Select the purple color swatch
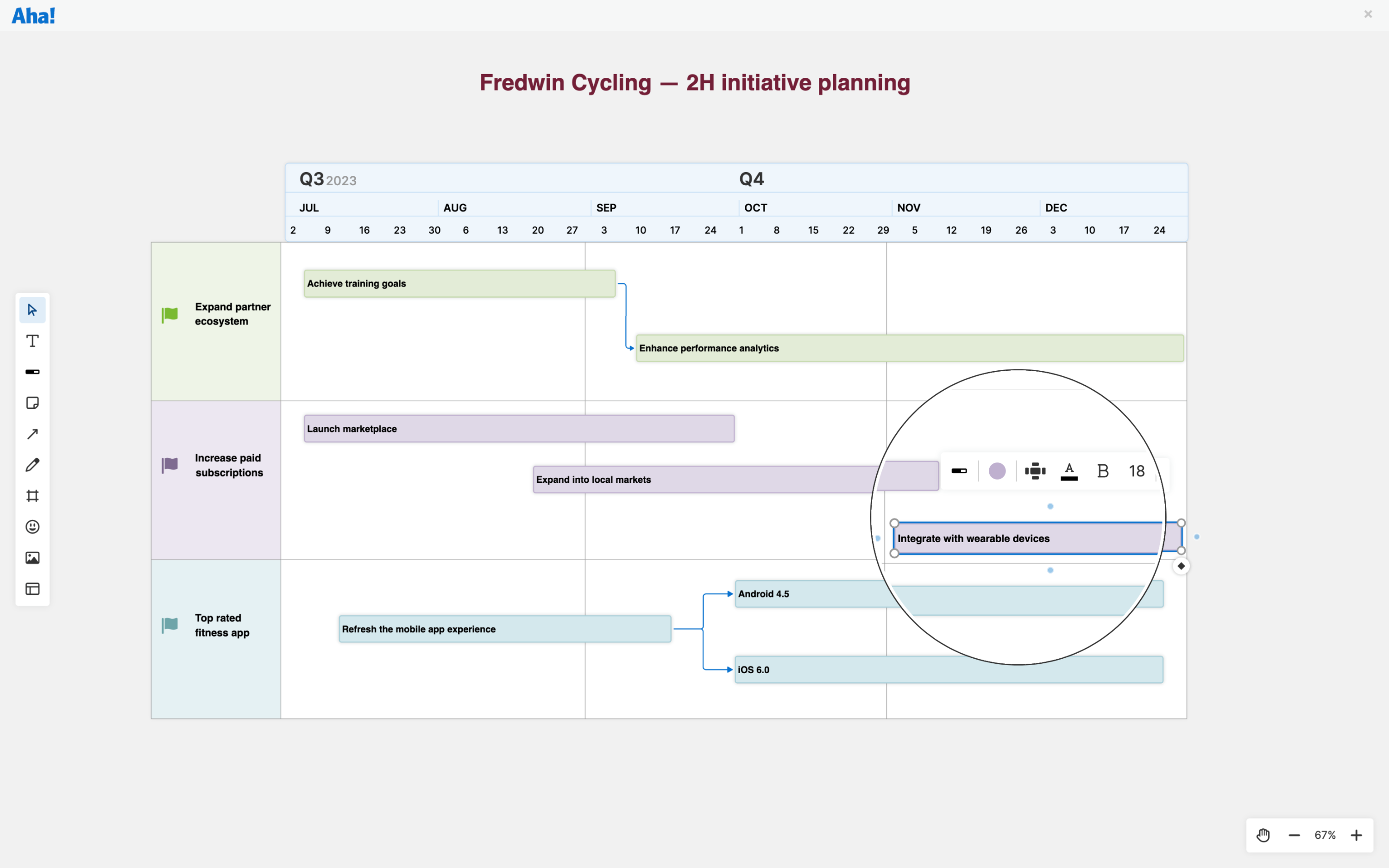1389x868 pixels. [x=997, y=470]
